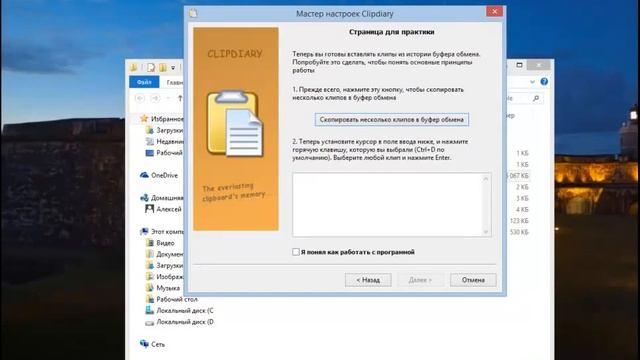640x360 pixels.
Task: Select 'Избранное' in the navigation pane
Action: [167, 119]
